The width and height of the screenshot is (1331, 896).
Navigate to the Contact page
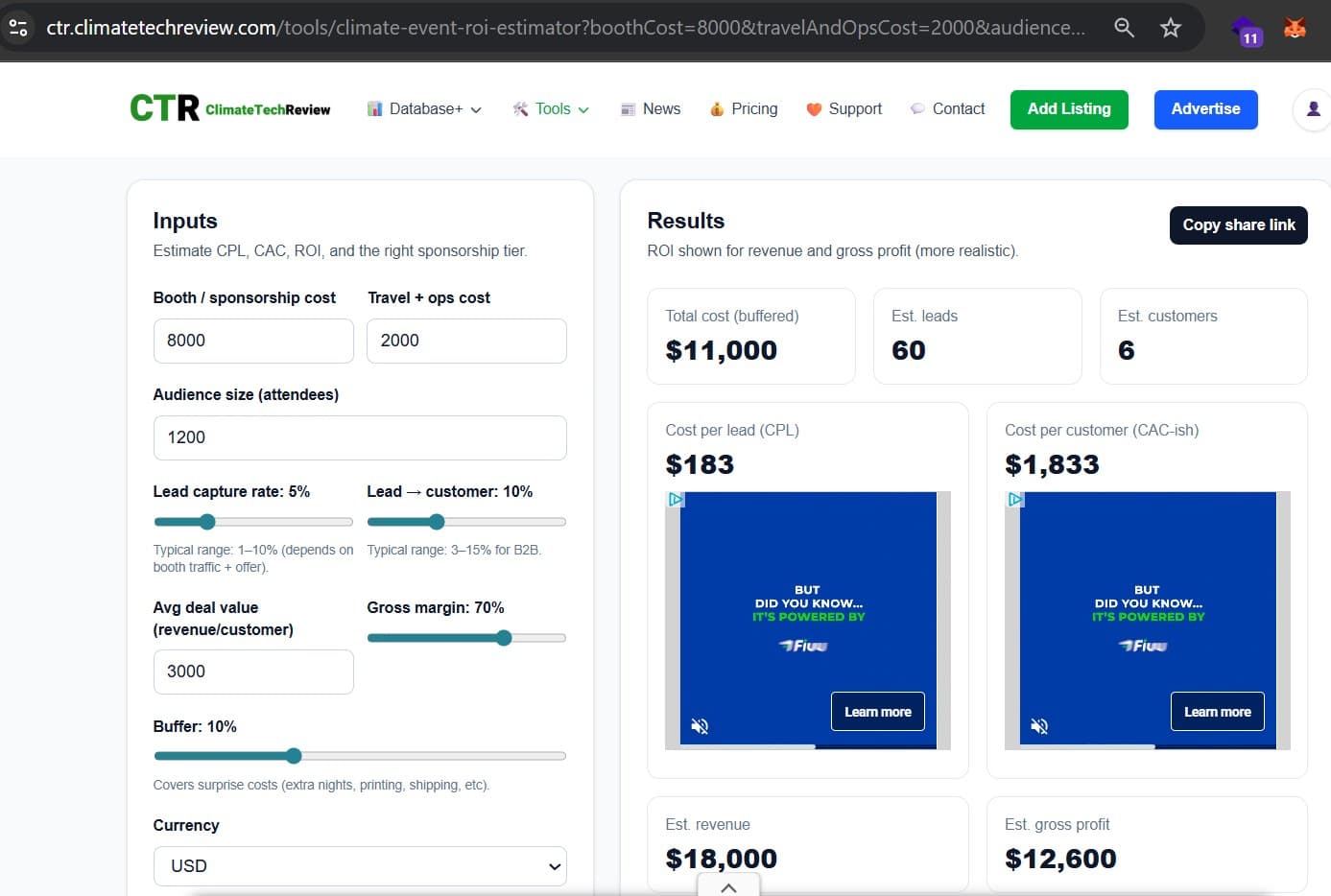[948, 109]
